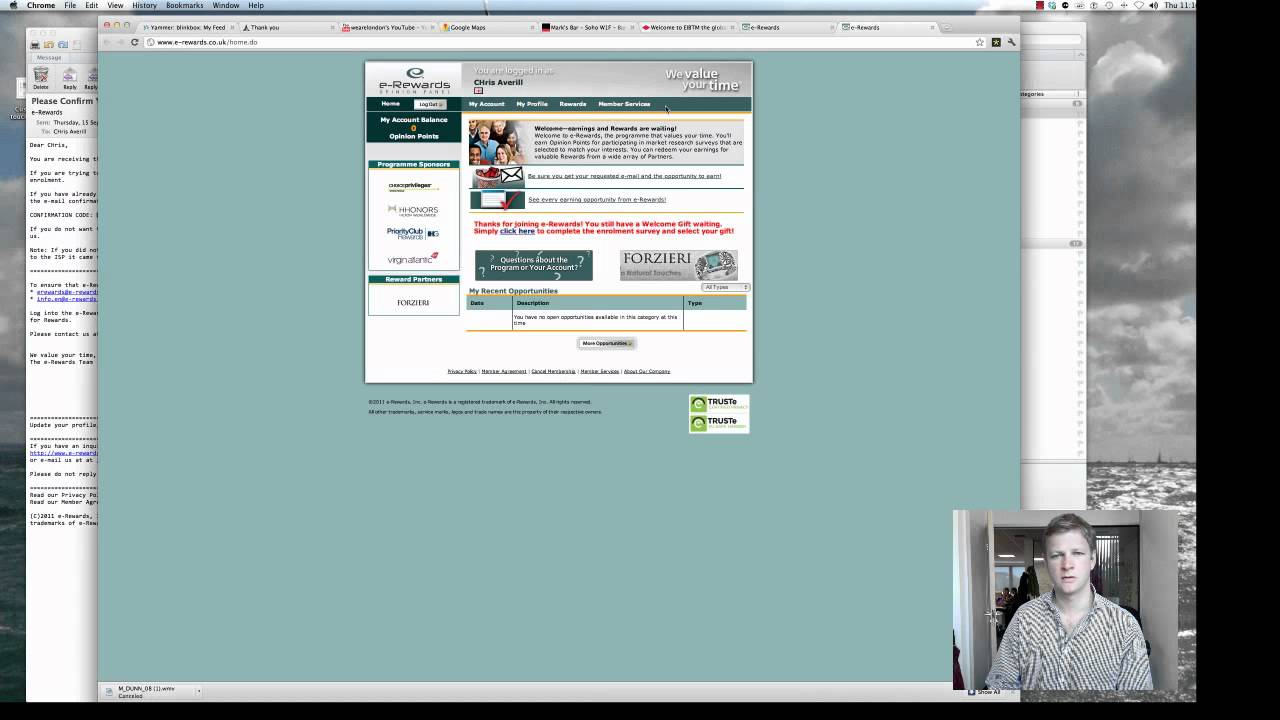Bookmark this page with the star icon
Image resolution: width=1280 pixels, height=720 pixels.
pyautogui.click(x=980, y=42)
